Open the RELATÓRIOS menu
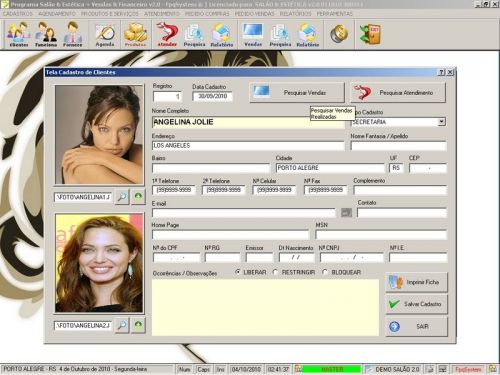The image size is (500, 375). pos(295,14)
